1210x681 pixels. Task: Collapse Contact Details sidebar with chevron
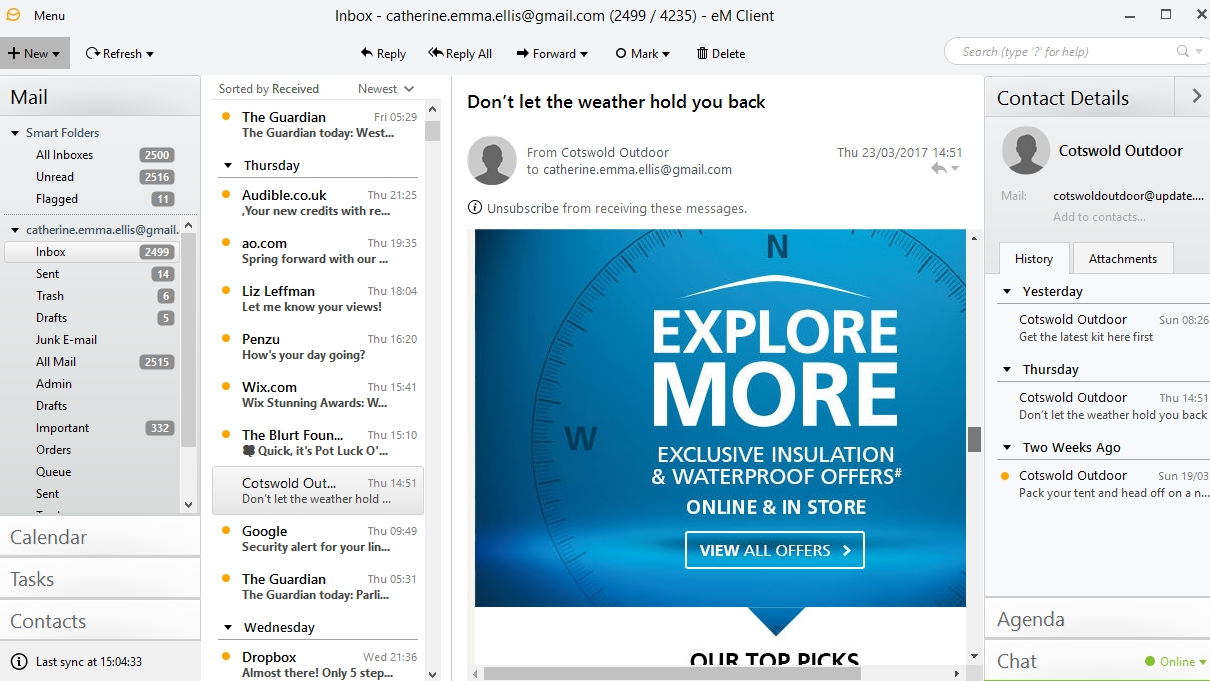[x=1196, y=96]
